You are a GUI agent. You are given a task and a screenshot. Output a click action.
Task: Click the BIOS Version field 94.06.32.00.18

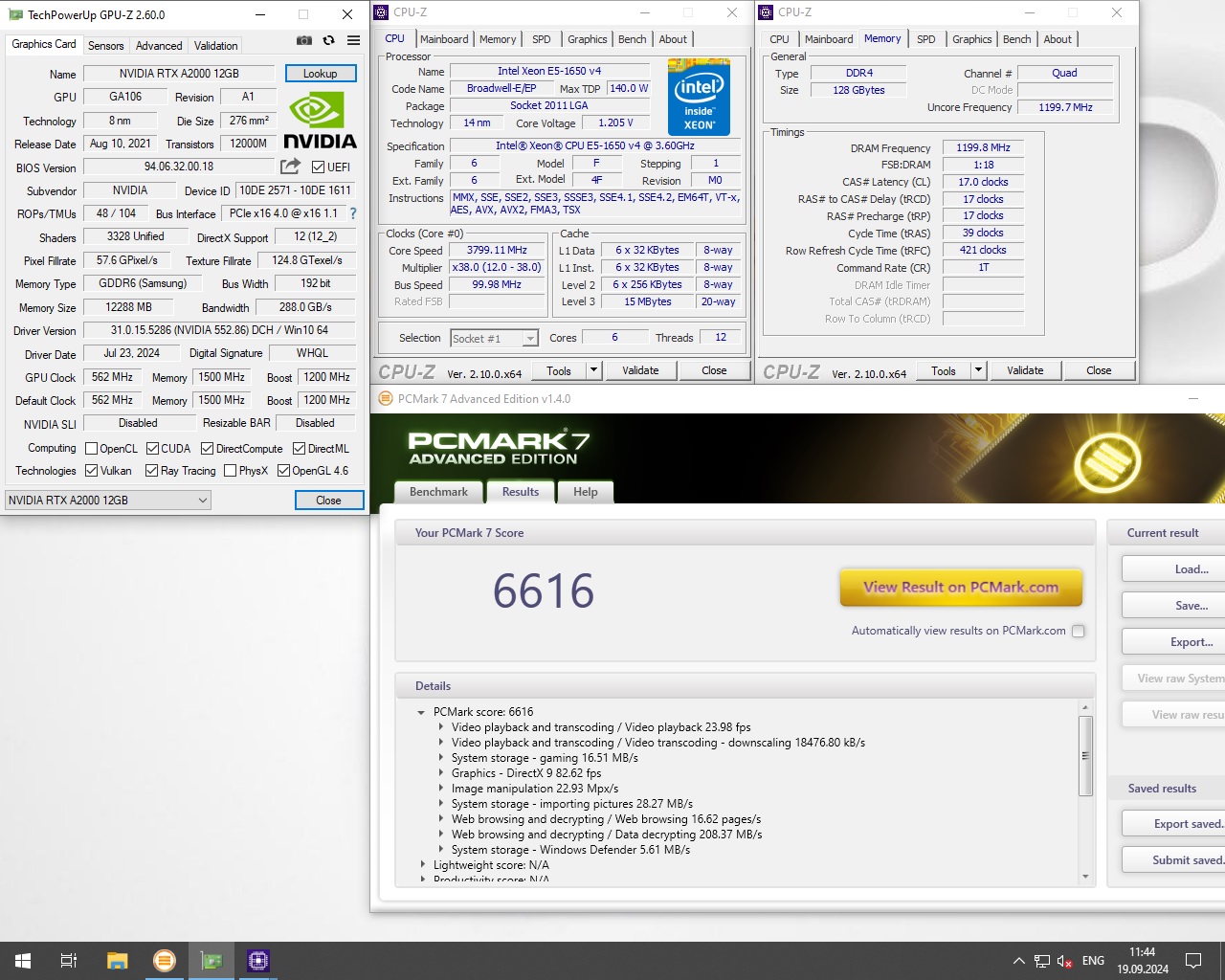[179, 167]
